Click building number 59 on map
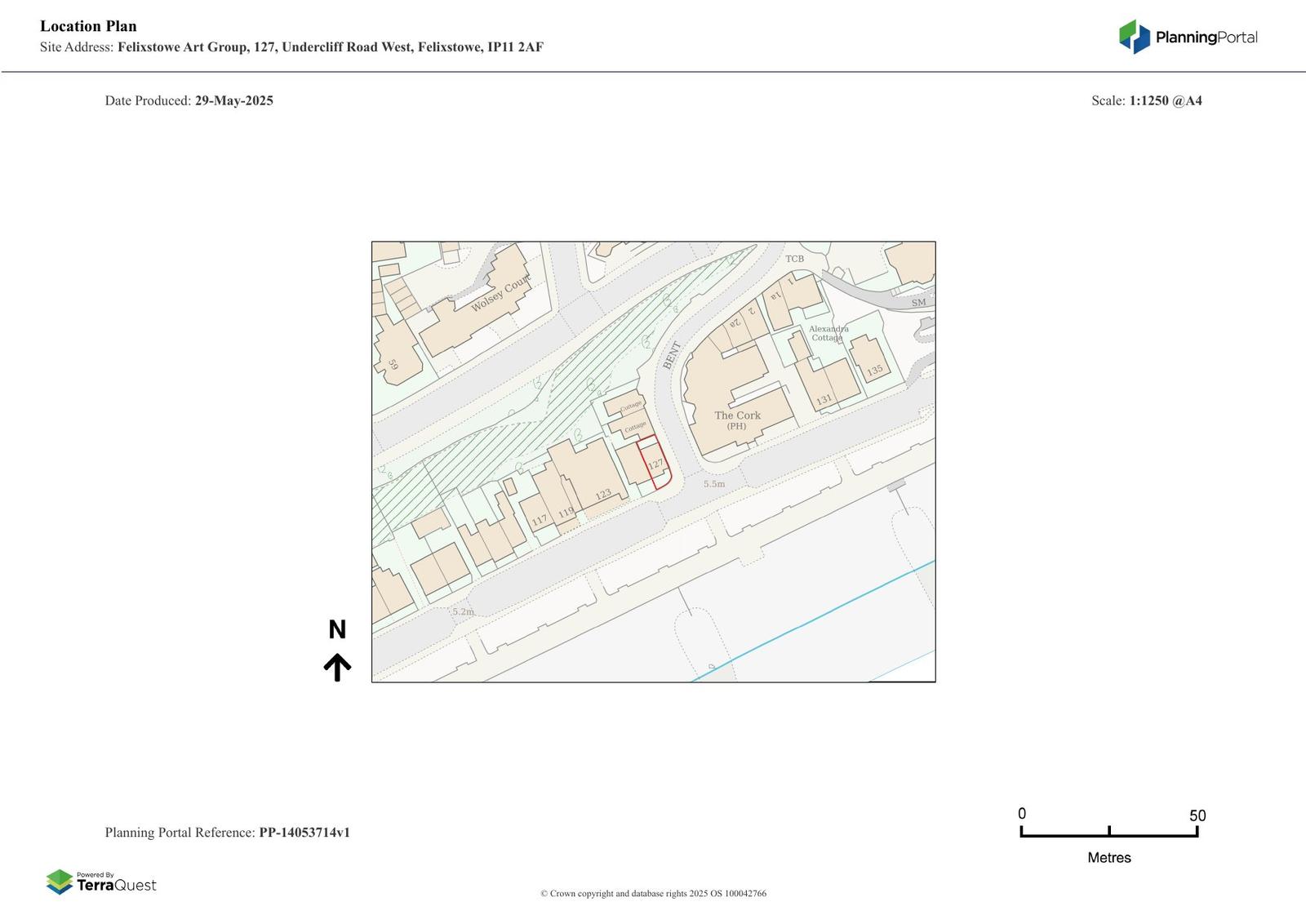This screenshot has height=924, width=1306. pos(393,365)
